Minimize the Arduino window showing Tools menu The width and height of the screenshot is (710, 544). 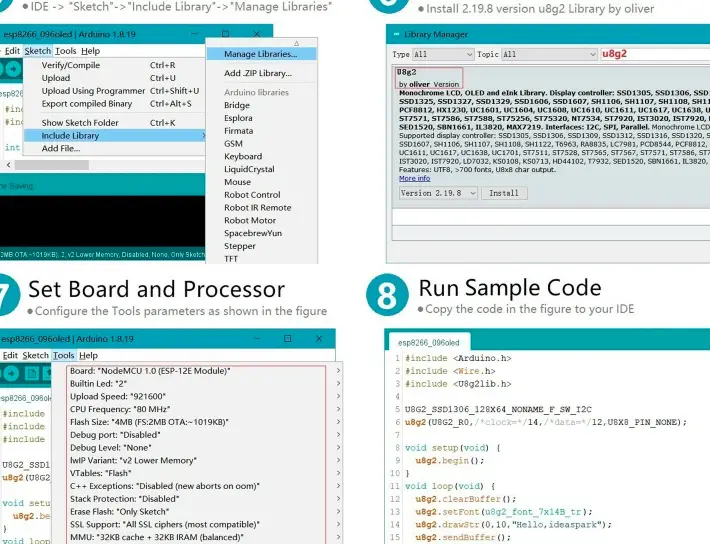[x=257, y=339]
